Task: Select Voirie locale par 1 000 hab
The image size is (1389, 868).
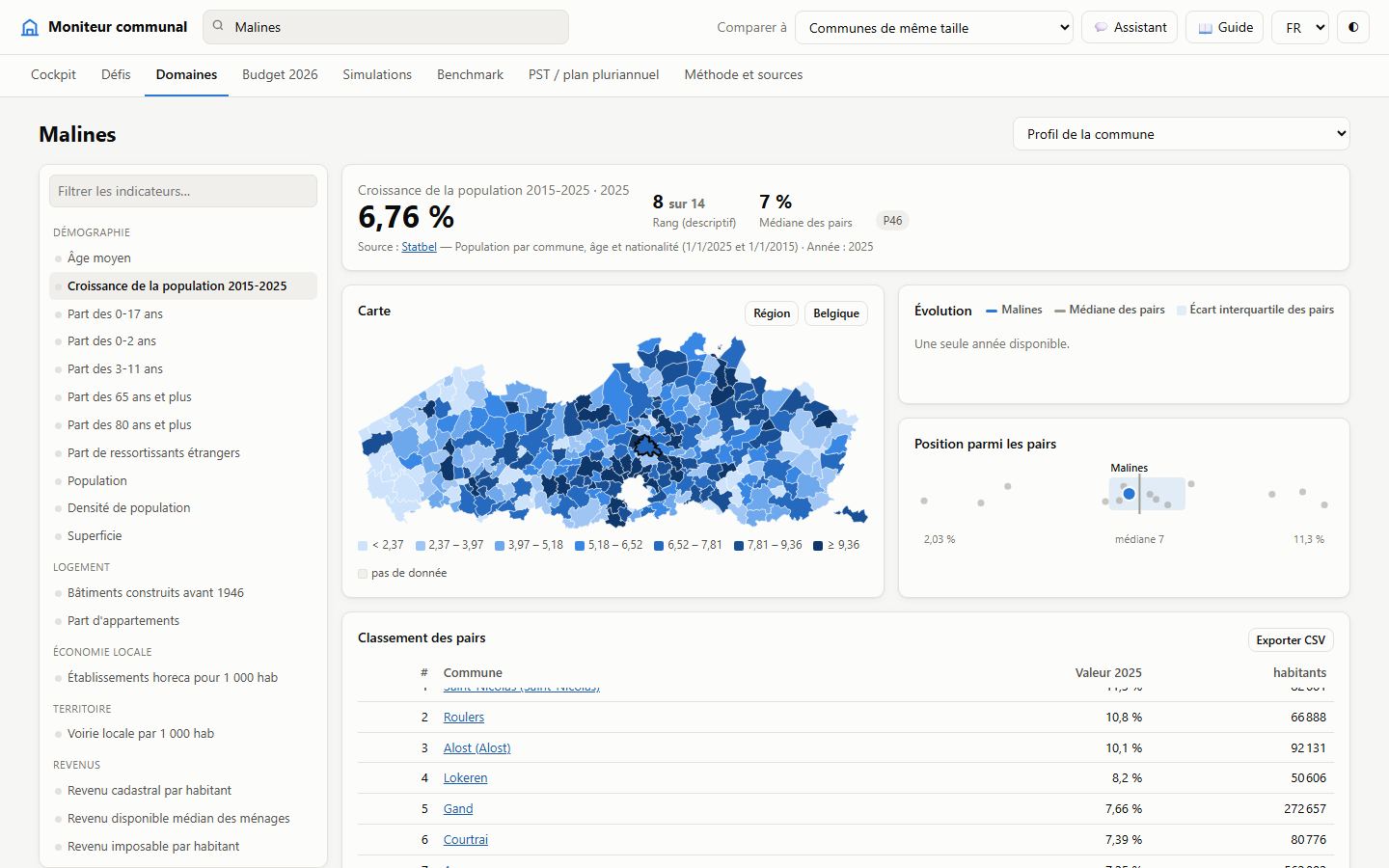Action: point(183,733)
